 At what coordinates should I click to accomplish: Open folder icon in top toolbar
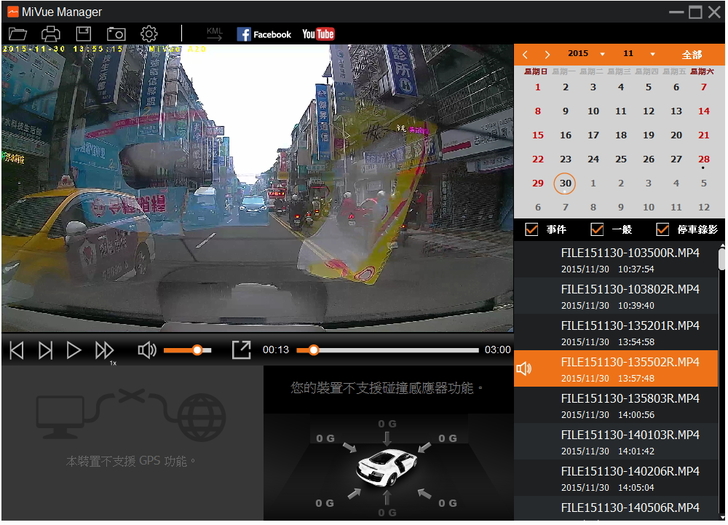point(18,34)
